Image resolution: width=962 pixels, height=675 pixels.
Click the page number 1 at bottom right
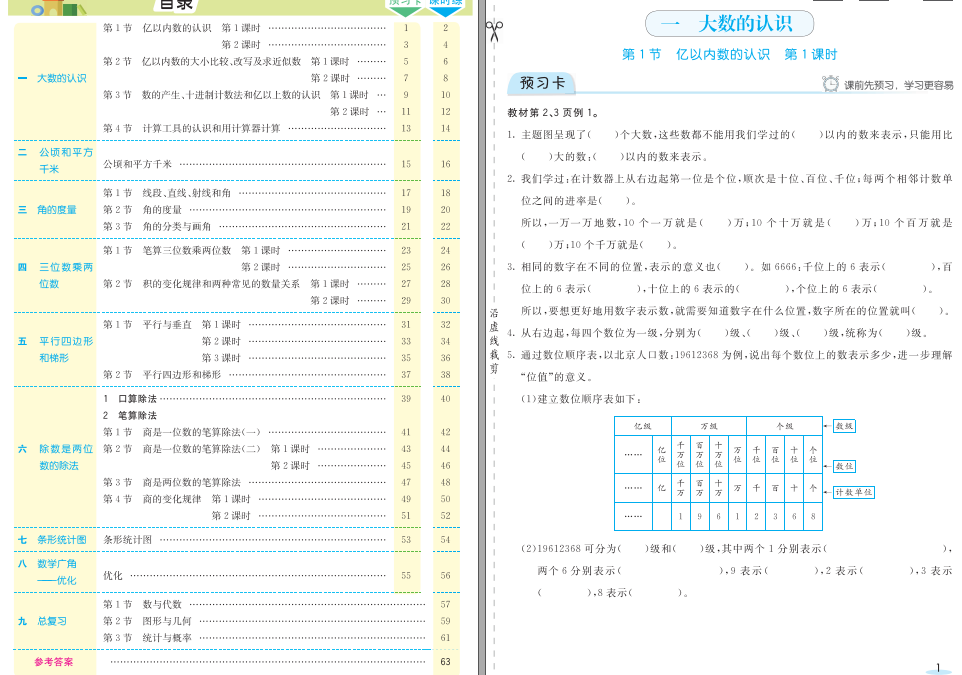click(x=938, y=668)
